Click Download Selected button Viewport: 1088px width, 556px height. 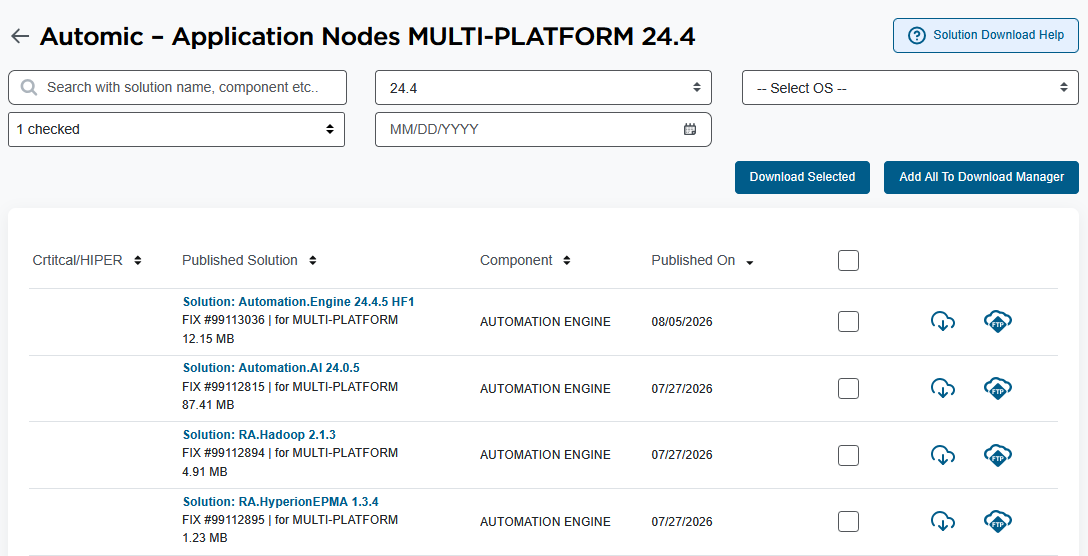pyautogui.click(x=802, y=177)
